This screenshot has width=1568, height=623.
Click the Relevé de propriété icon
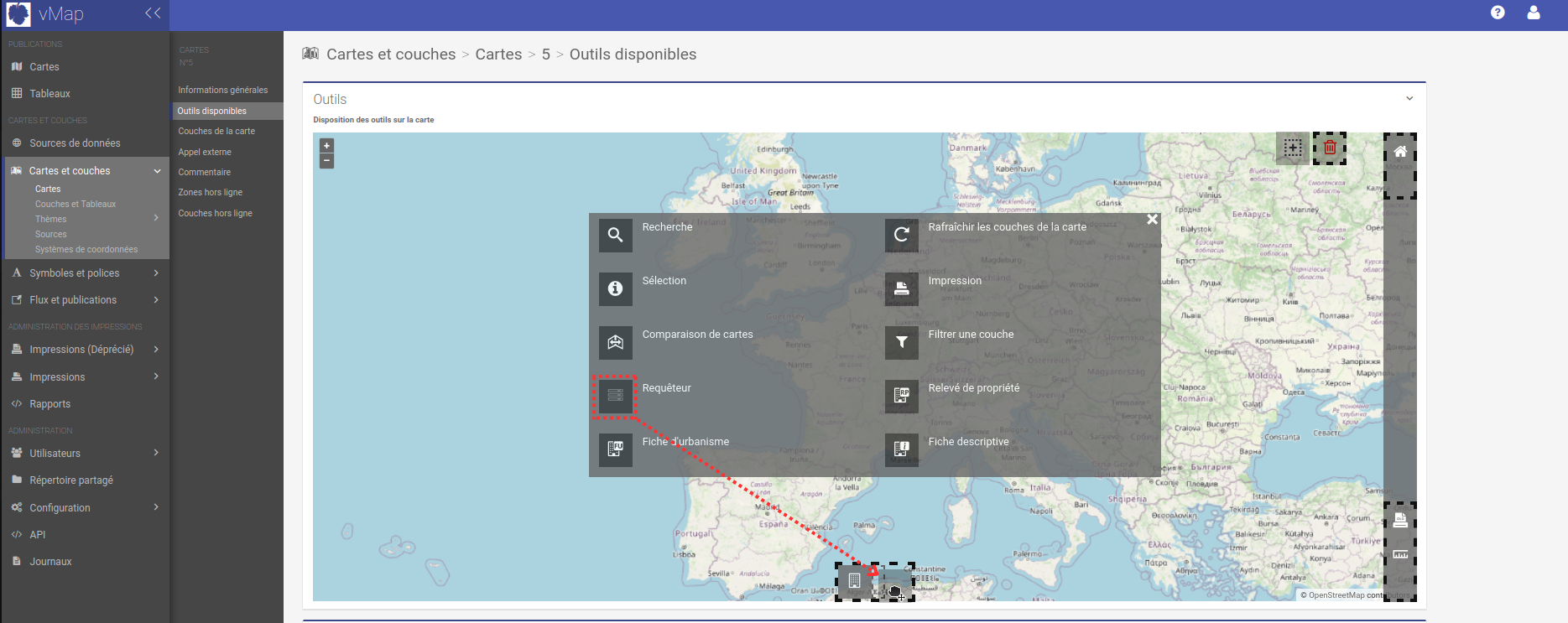coord(901,396)
